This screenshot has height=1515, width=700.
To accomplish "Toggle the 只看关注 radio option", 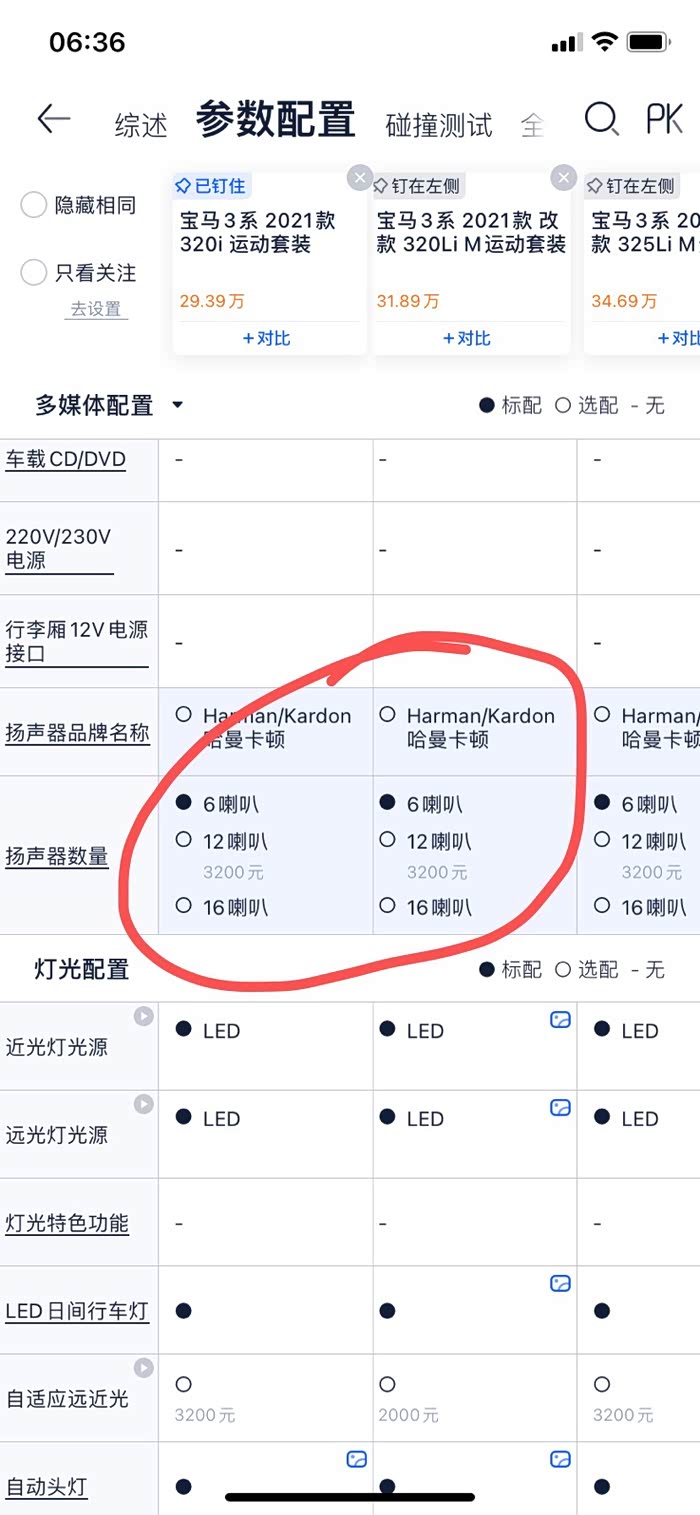I will 34,272.
